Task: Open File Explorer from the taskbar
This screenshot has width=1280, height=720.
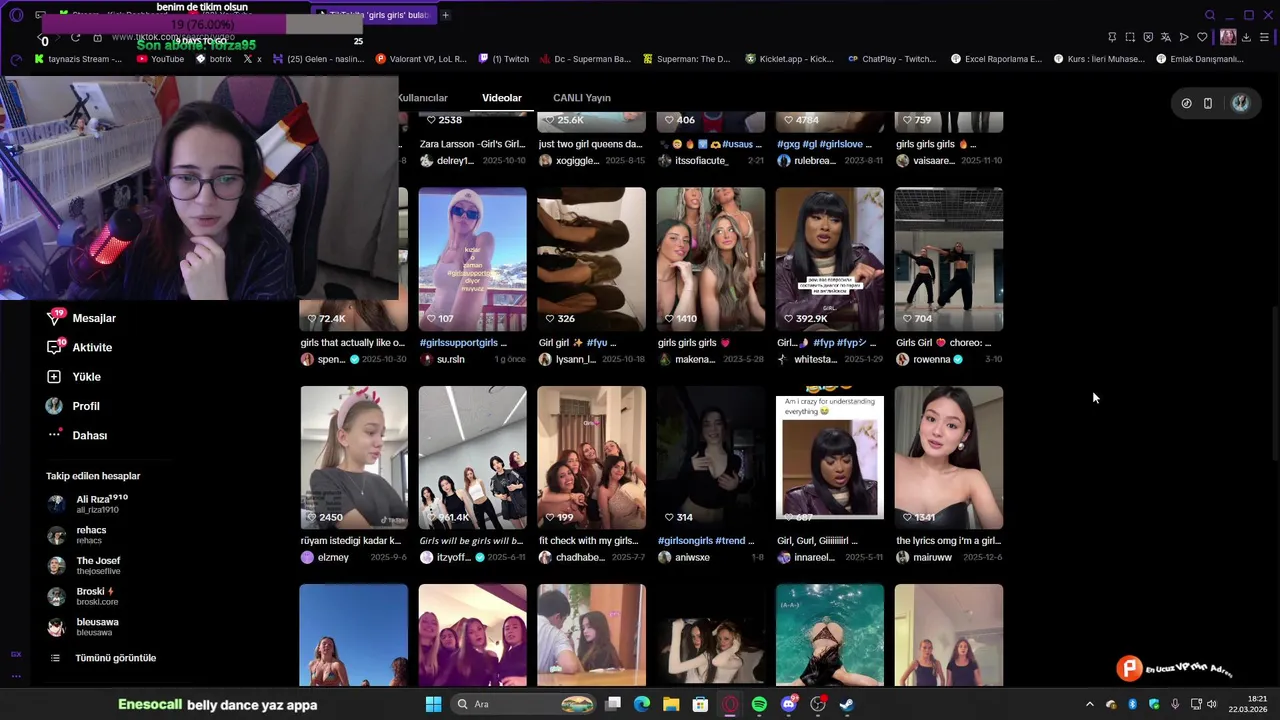Action: [671, 704]
